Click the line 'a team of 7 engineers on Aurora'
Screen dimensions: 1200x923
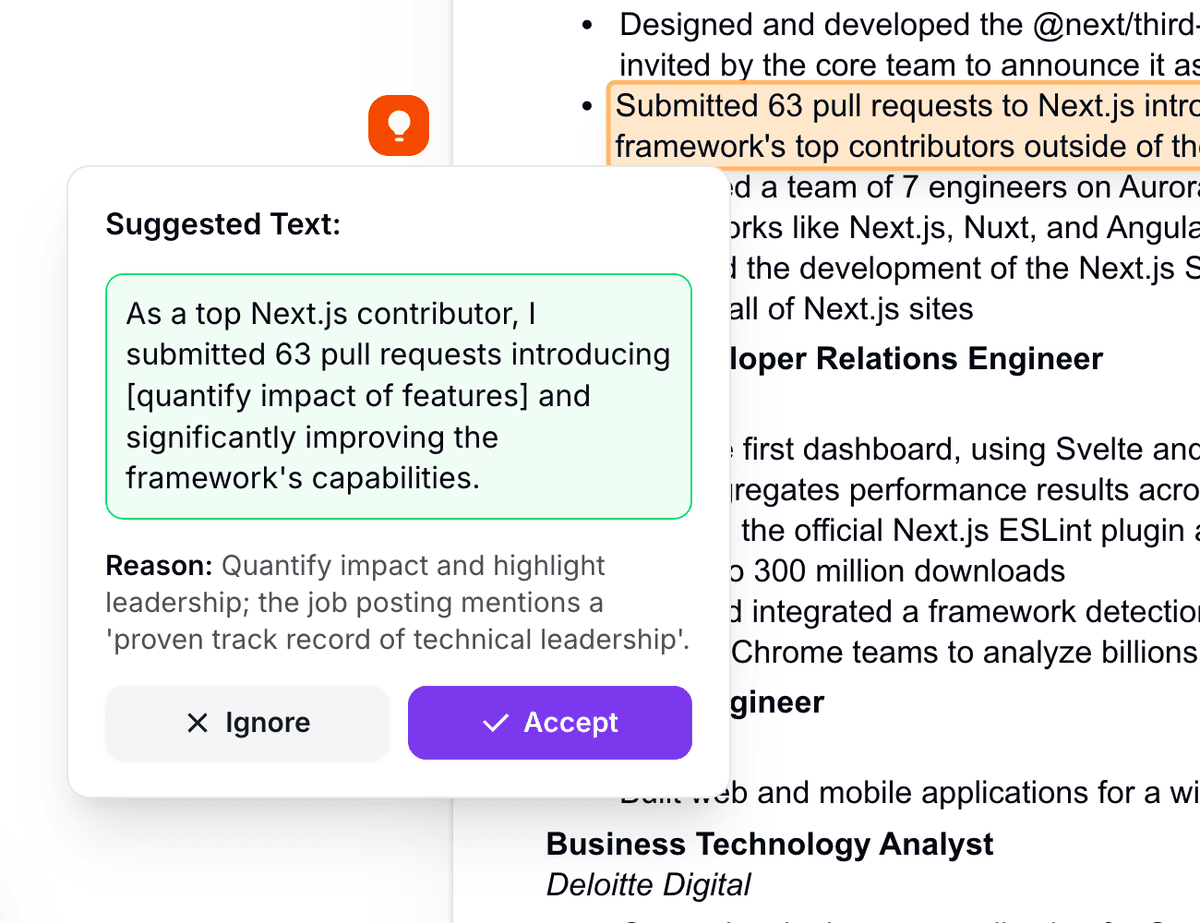tap(965, 187)
